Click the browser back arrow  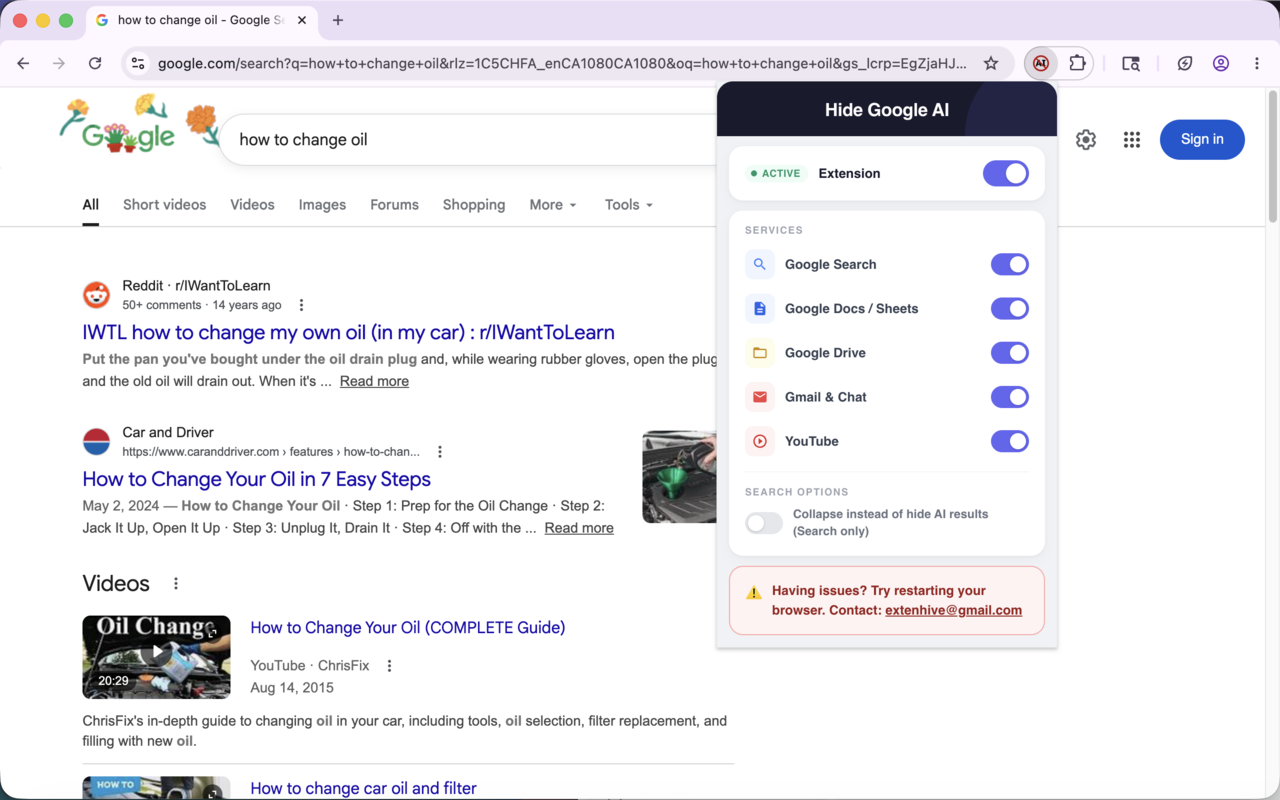pyautogui.click(x=23, y=63)
